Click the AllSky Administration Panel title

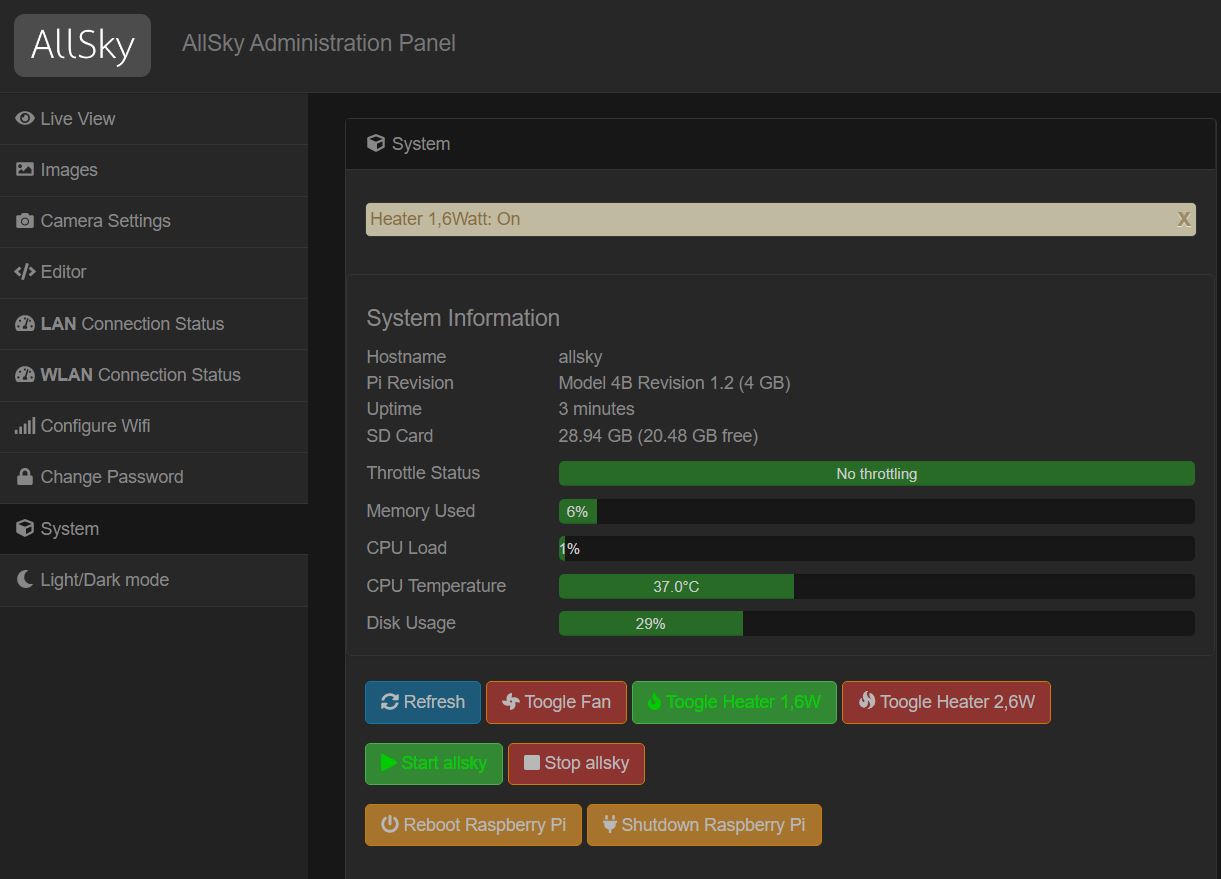pyautogui.click(x=318, y=43)
